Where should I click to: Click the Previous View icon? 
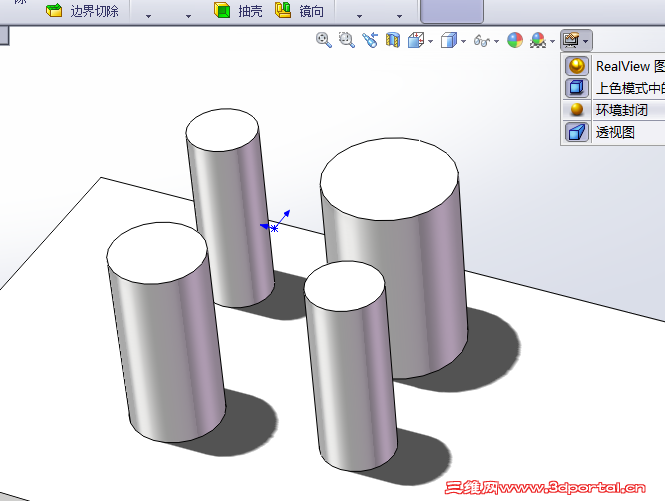pyautogui.click(x=370, y=40)
